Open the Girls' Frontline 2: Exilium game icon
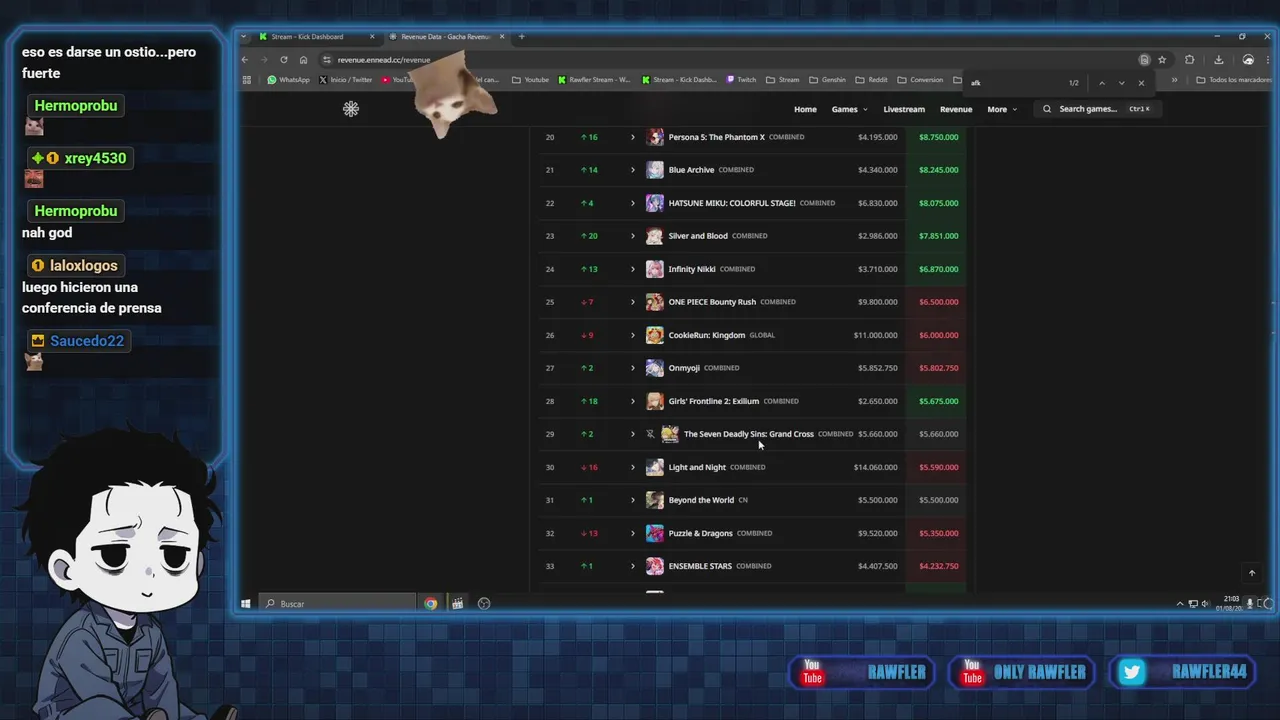 654,401
